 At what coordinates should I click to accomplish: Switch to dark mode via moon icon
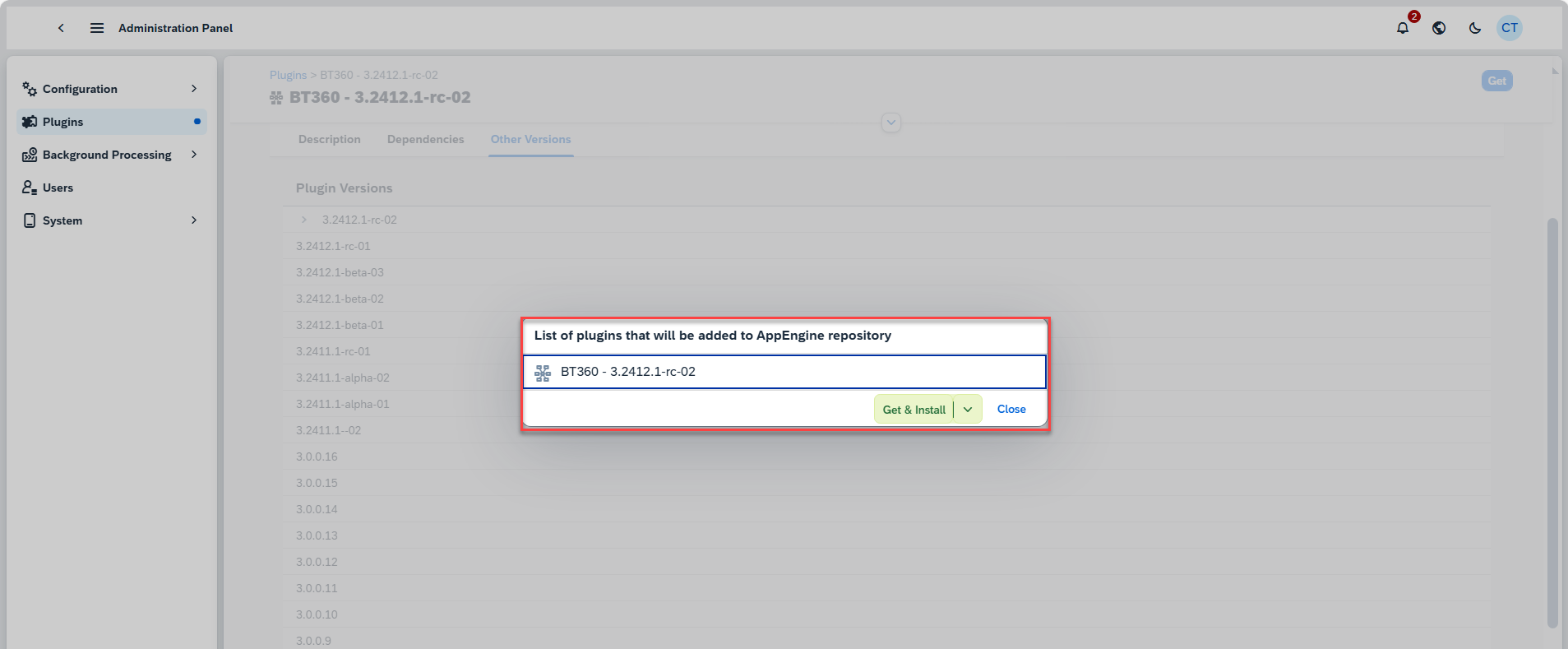point(1473,27)
